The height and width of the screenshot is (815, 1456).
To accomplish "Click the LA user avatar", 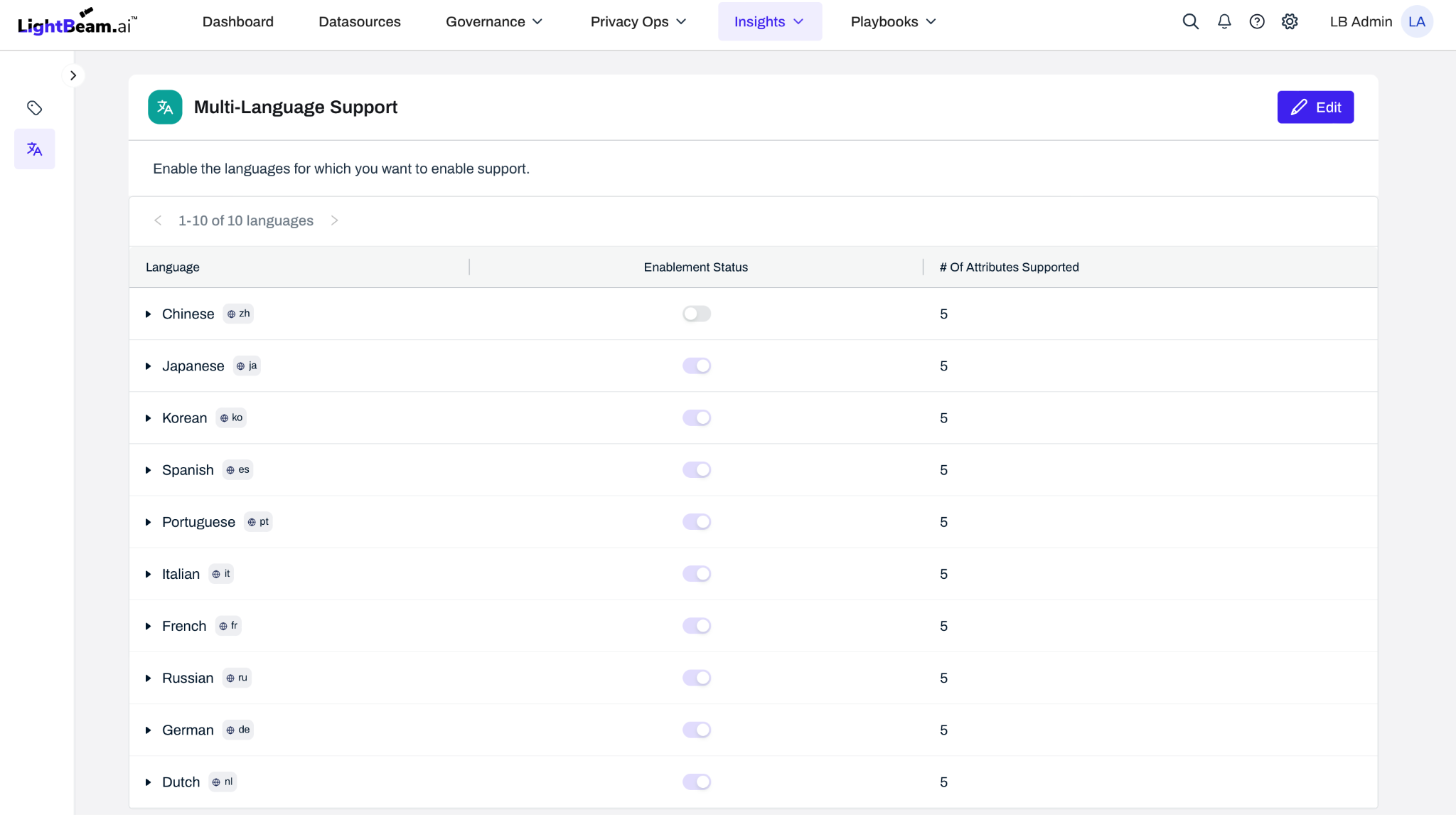I will coord(1416,21).
